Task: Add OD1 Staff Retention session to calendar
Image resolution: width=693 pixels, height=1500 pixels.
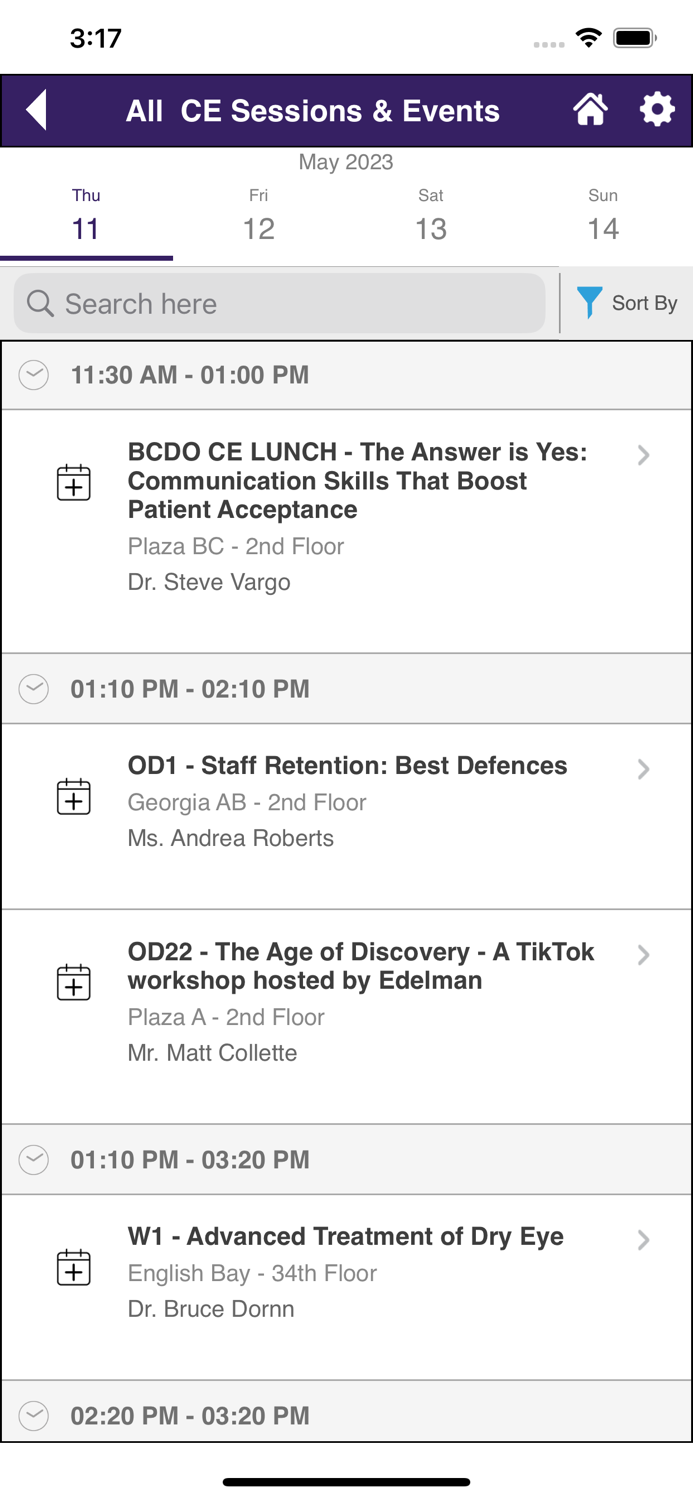Action: tap(73, 797)
